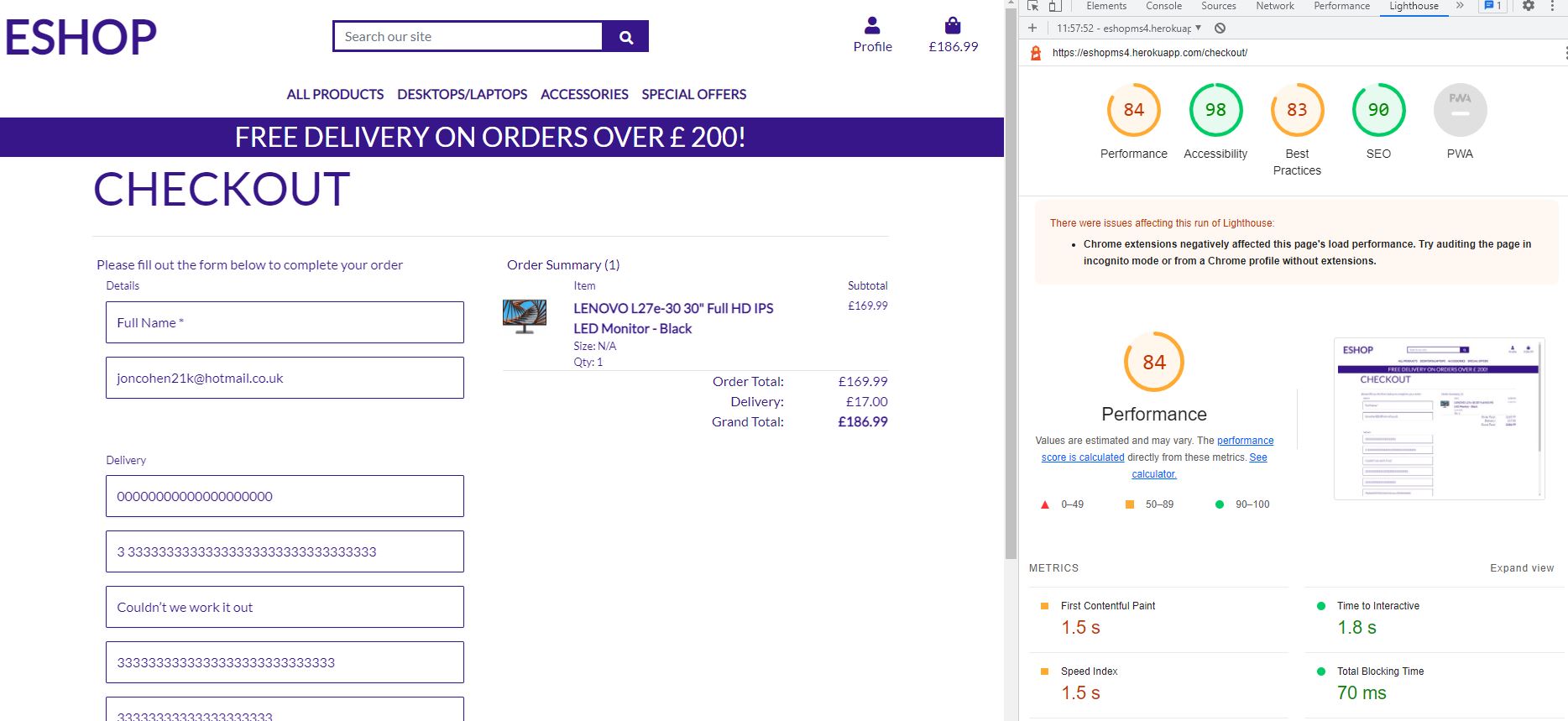Image resolution: width=1568 pixels, height=721 pixels.
Task: Switch to the Network tab
Action: (1275, 6)
